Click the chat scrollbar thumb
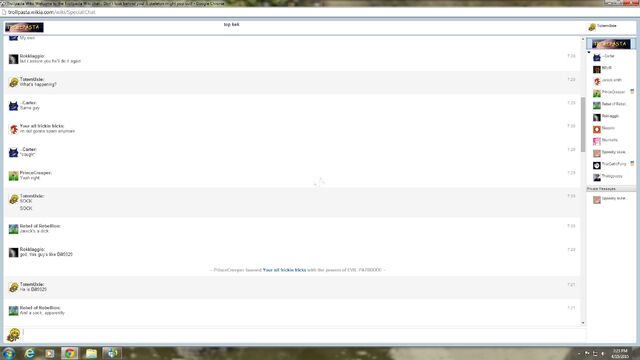This screenshot has height=360, width=640. click(583, 124)
